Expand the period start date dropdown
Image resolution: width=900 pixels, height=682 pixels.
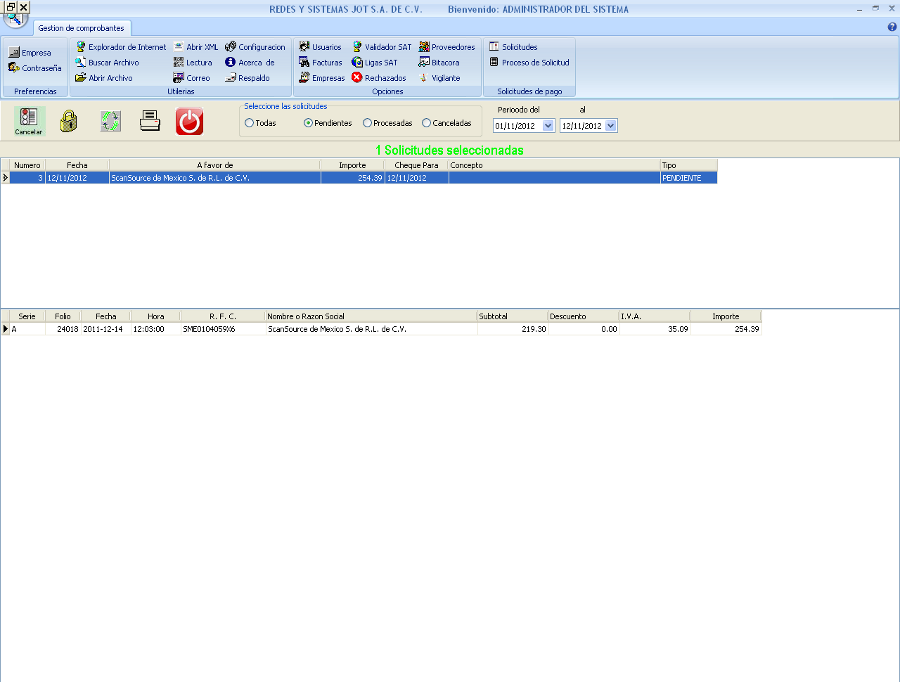[548, 126]
